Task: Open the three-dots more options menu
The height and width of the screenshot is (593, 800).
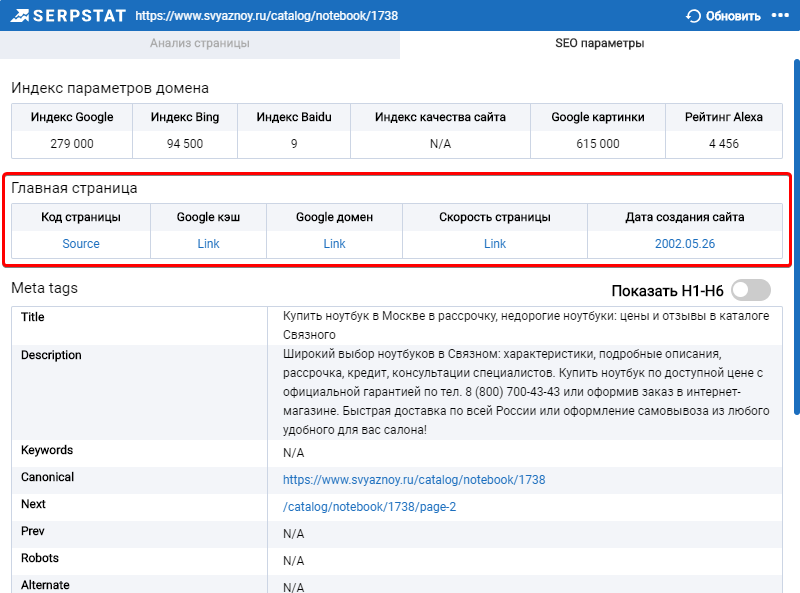Action: pos(780,15)
